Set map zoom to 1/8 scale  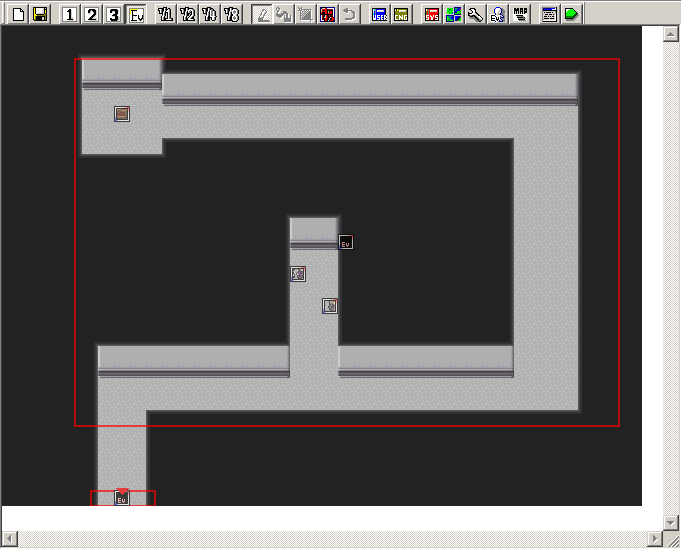pos(232,14)
